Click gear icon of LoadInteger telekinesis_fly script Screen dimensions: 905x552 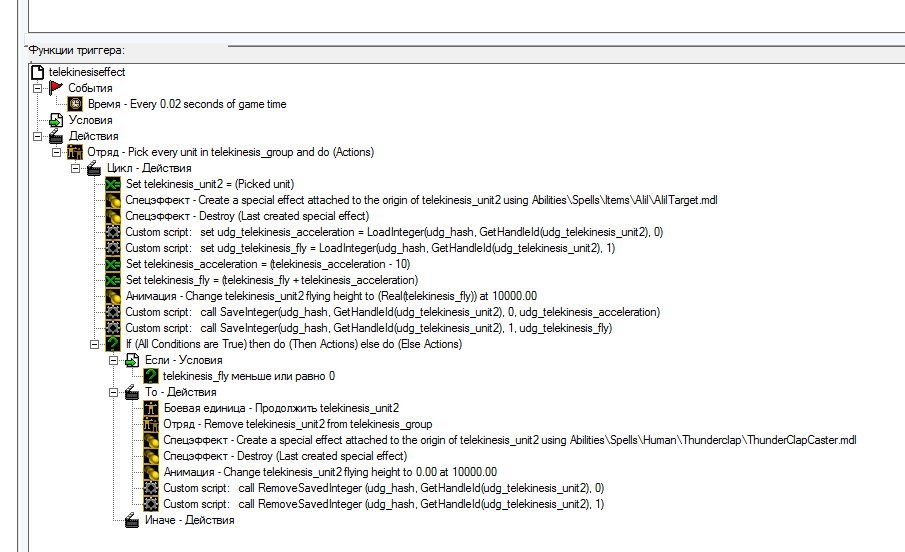(x=113, y=248)
